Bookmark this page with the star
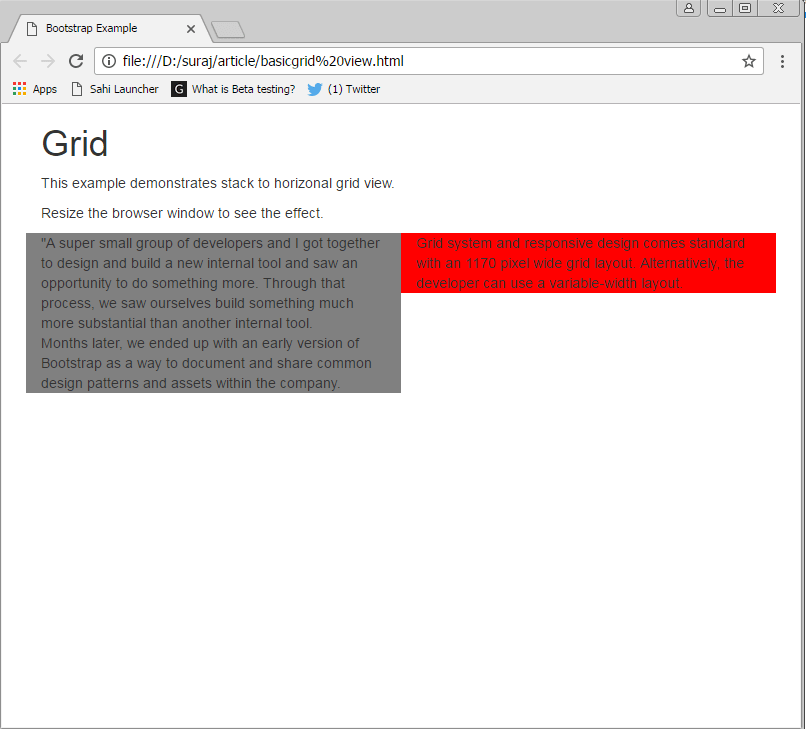This screenshot has height=729, width=806. pyautogui.click(x=749, y=61)
